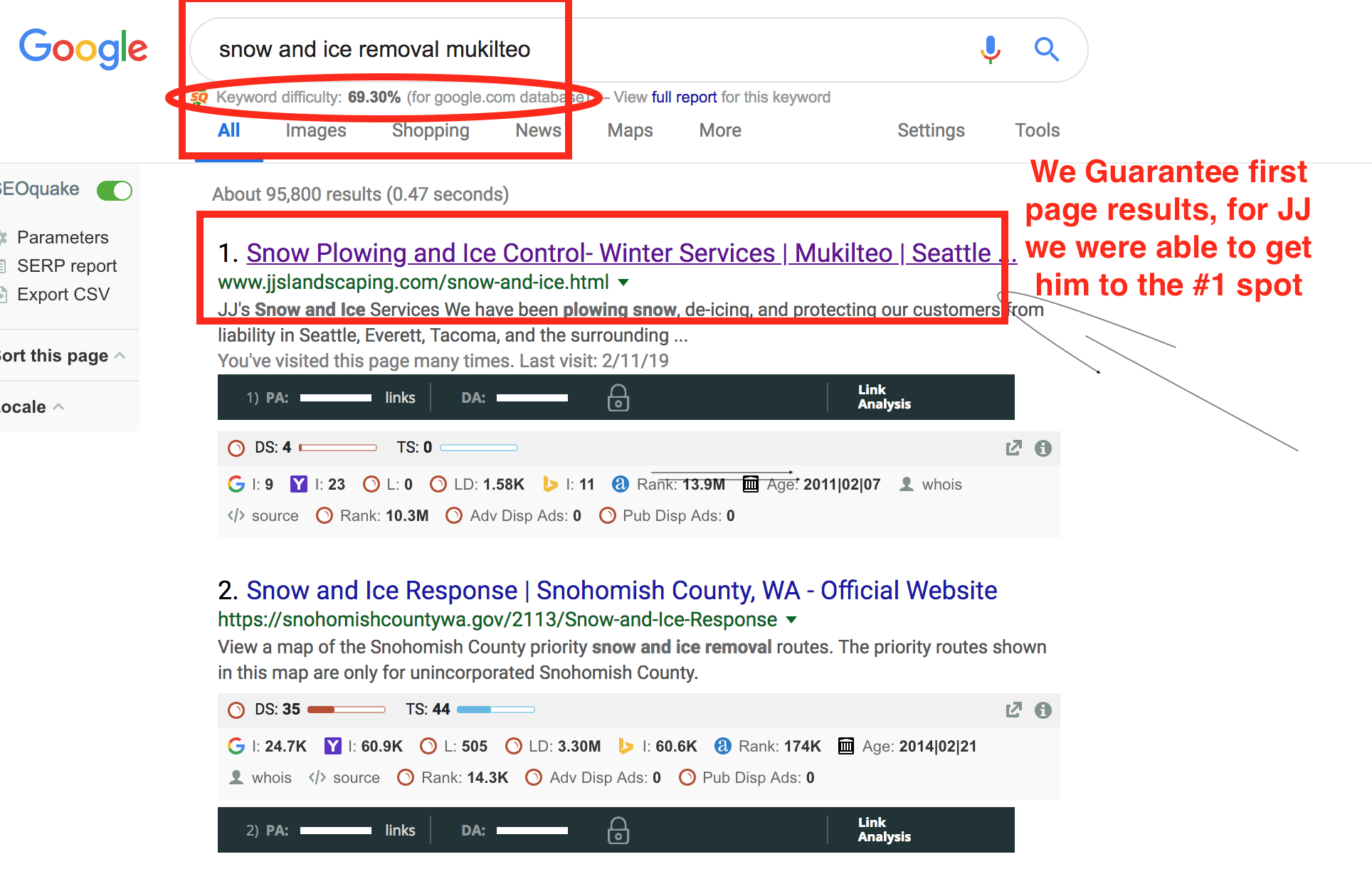Viewport: 1372px width, 874px height.
Task: Click the DS score bar of first result
Action: [x=338, y=448]
